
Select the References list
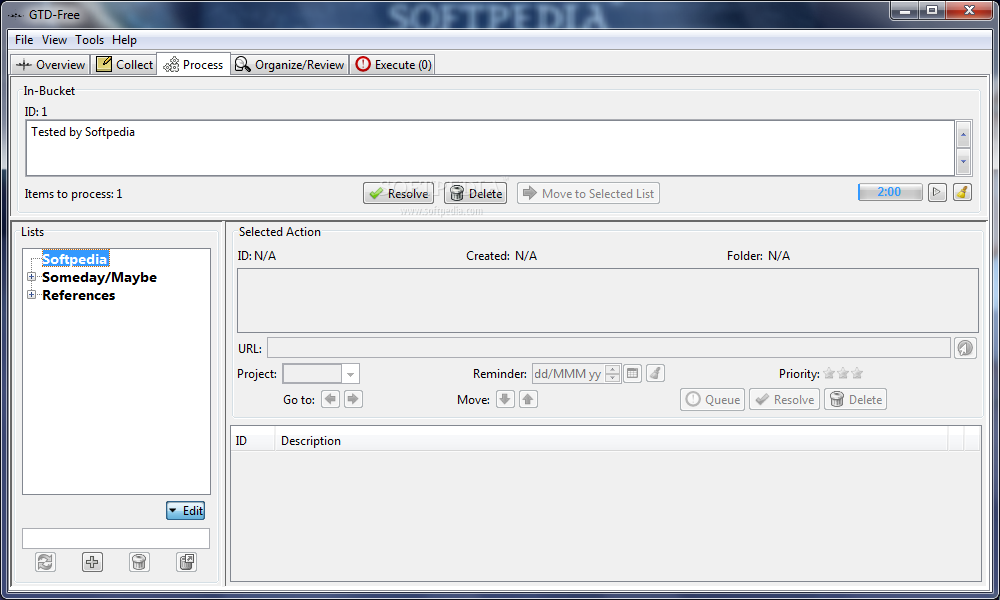coord(78,295)
